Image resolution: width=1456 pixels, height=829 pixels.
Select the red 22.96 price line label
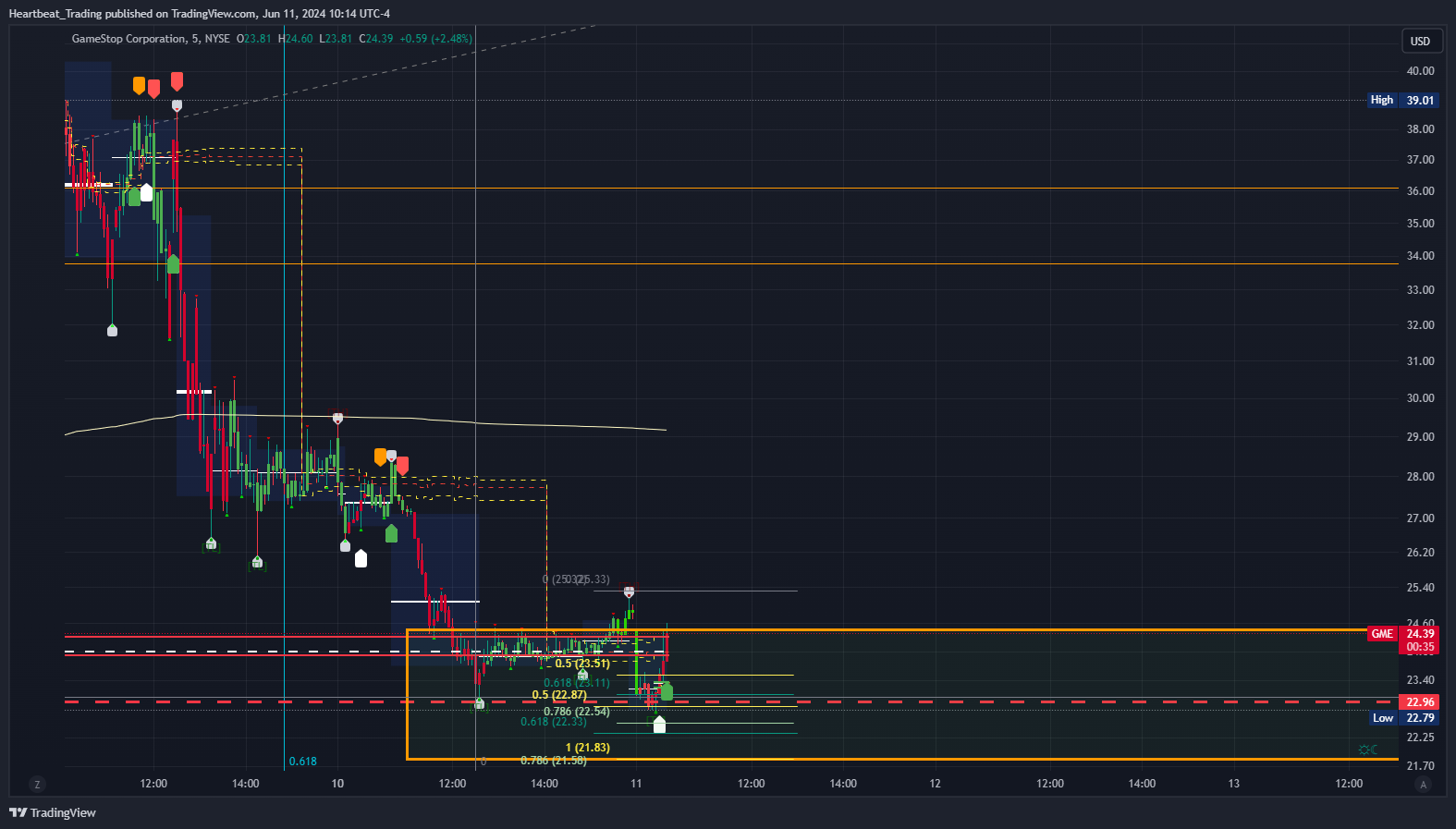click(1420, 702)
